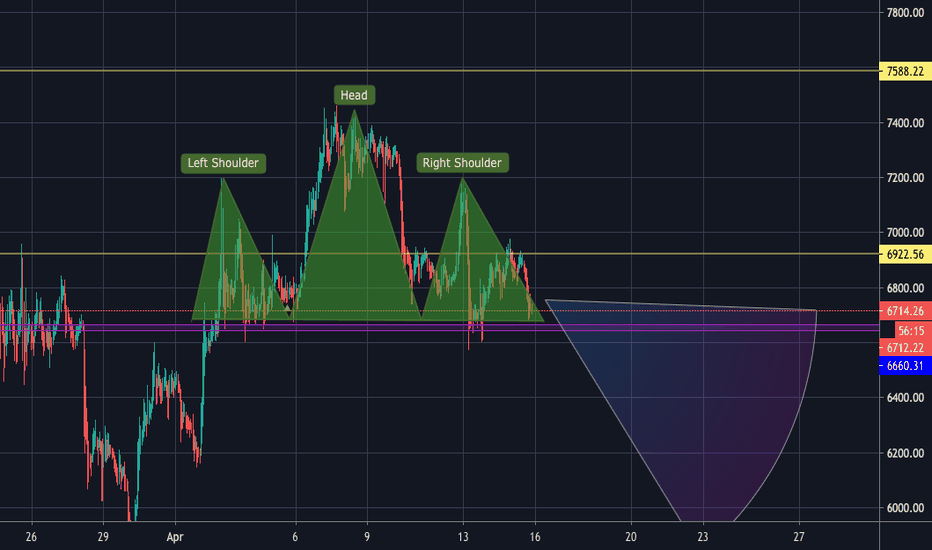Click date 6 on time axis
The width and height of the screenshot is (932, 550).
295,537
